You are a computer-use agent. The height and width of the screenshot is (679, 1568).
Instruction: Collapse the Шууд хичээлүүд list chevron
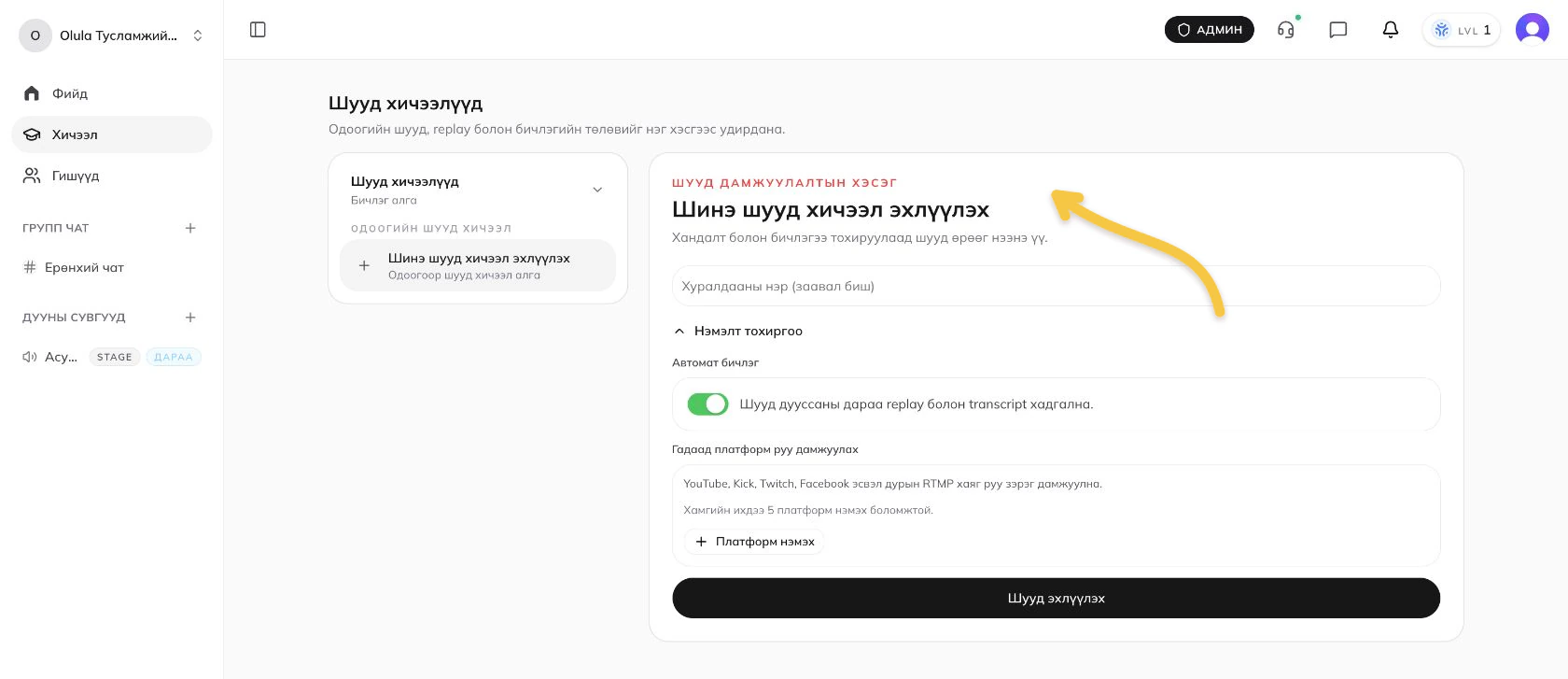(597, 190)
